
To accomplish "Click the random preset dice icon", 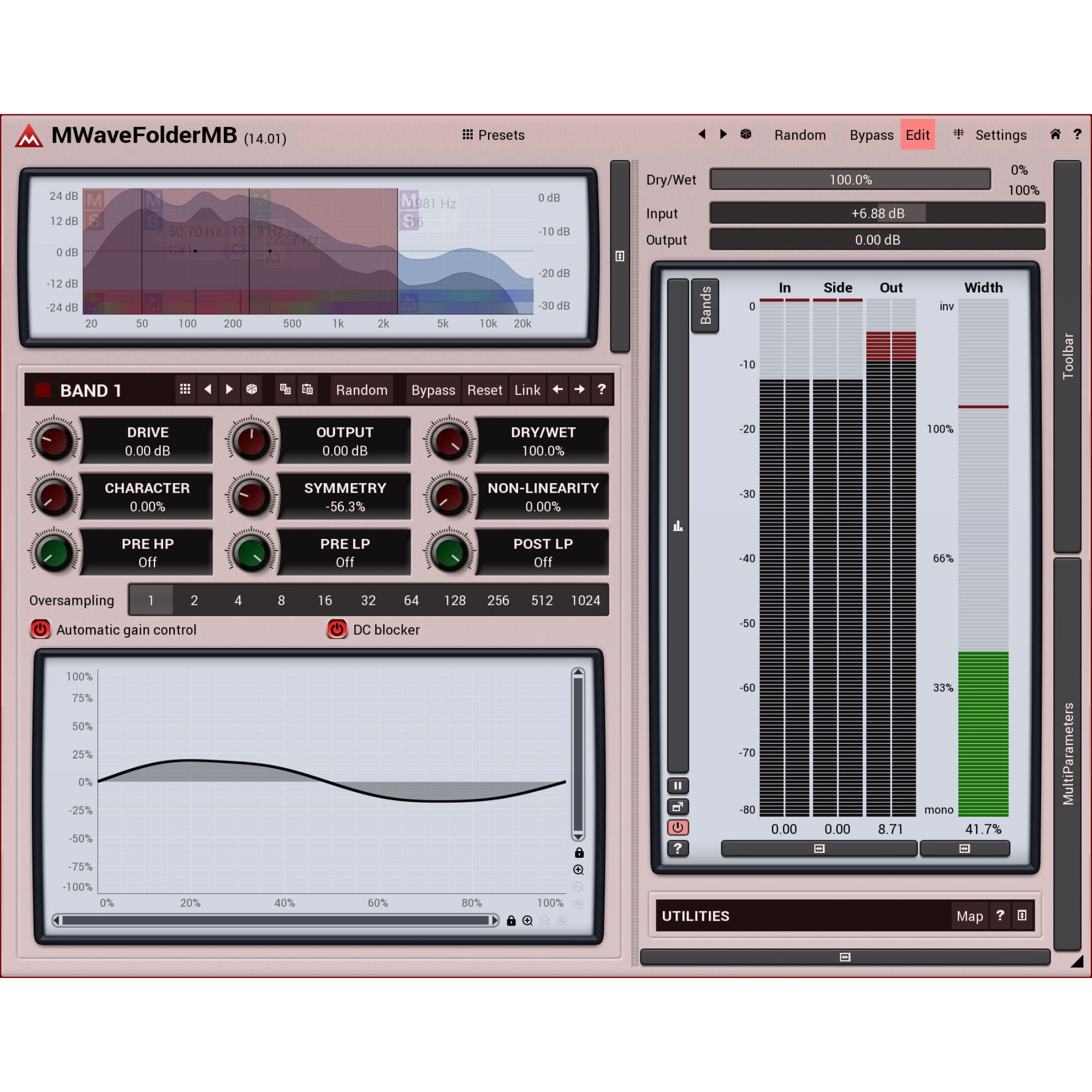I will pos(745,134).
